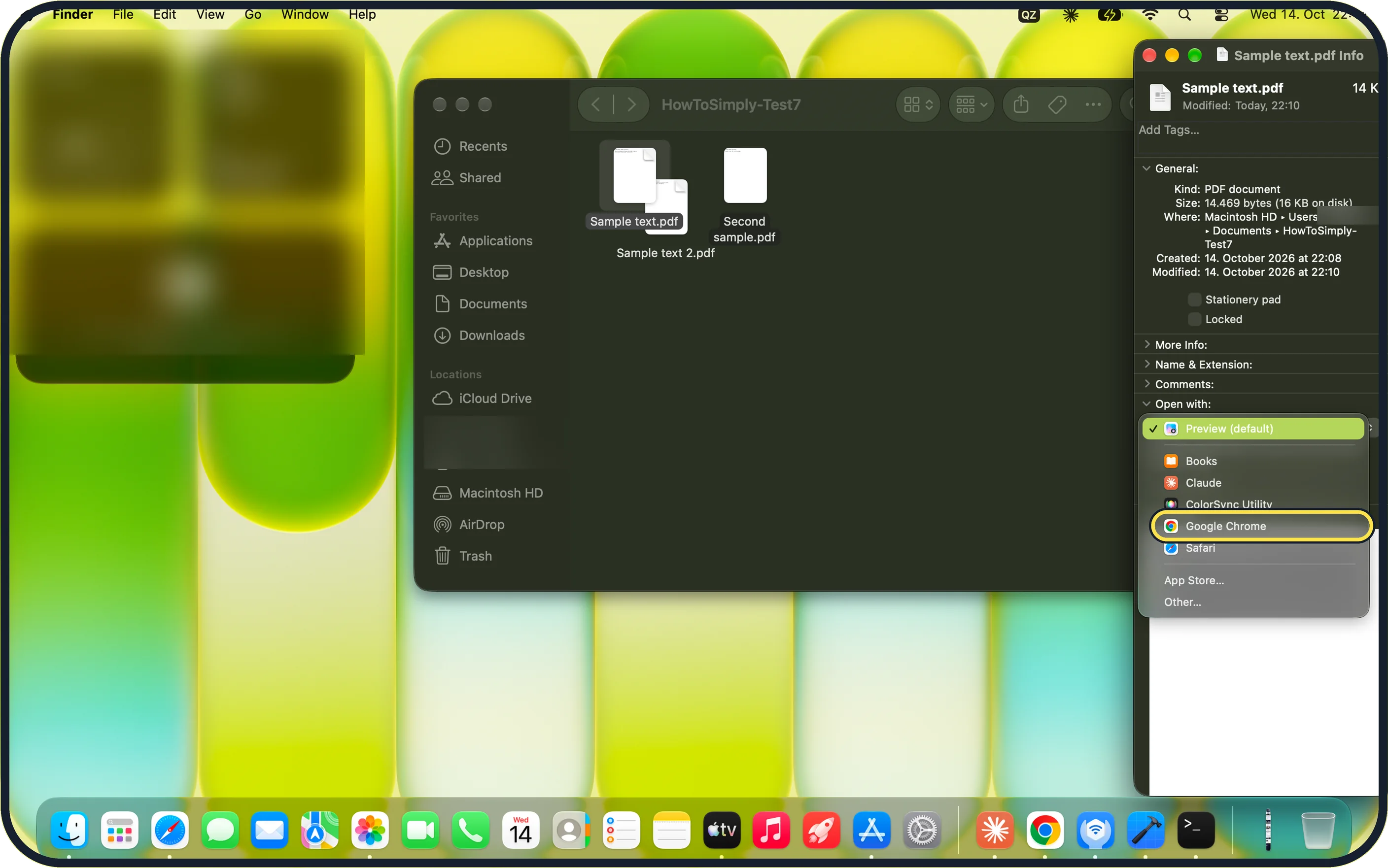Collapse the General section in Info window
1388x868 pixels.
pyautogui.click(x=1146, y=169)
